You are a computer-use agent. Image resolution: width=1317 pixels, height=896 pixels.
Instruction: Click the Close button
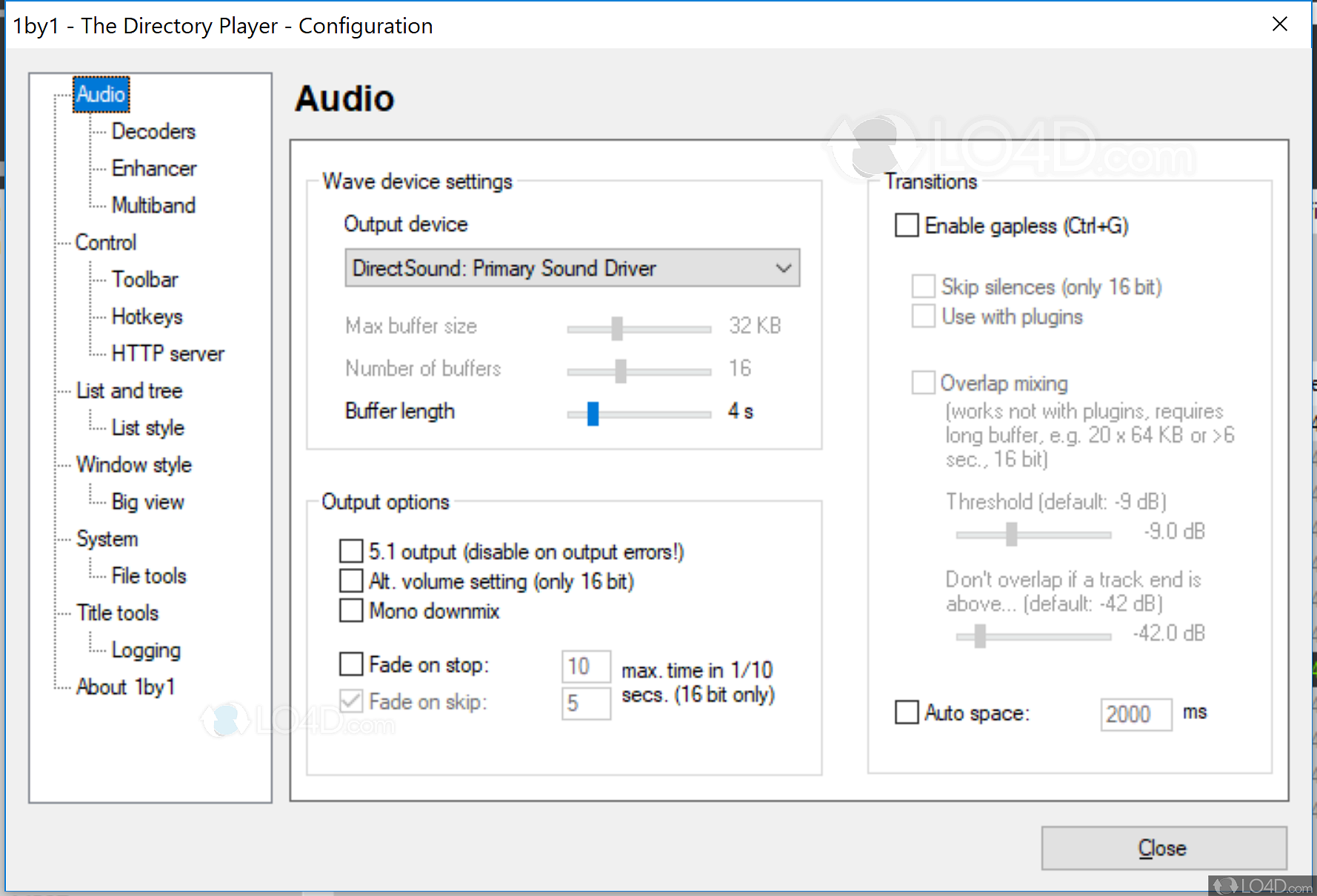pos(1163,848)
